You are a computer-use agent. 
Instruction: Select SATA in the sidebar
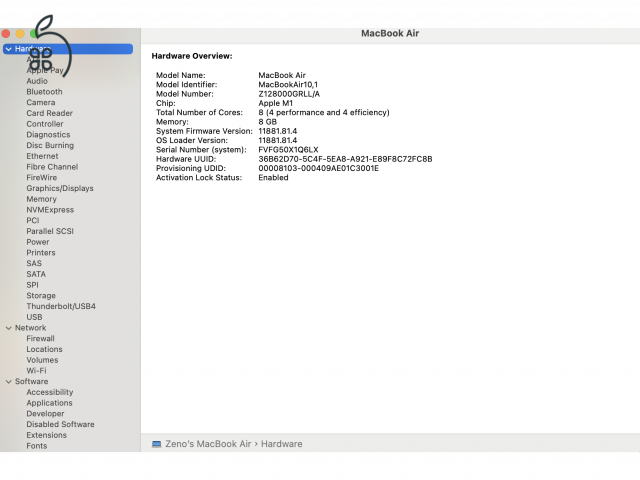coord(36,274)
